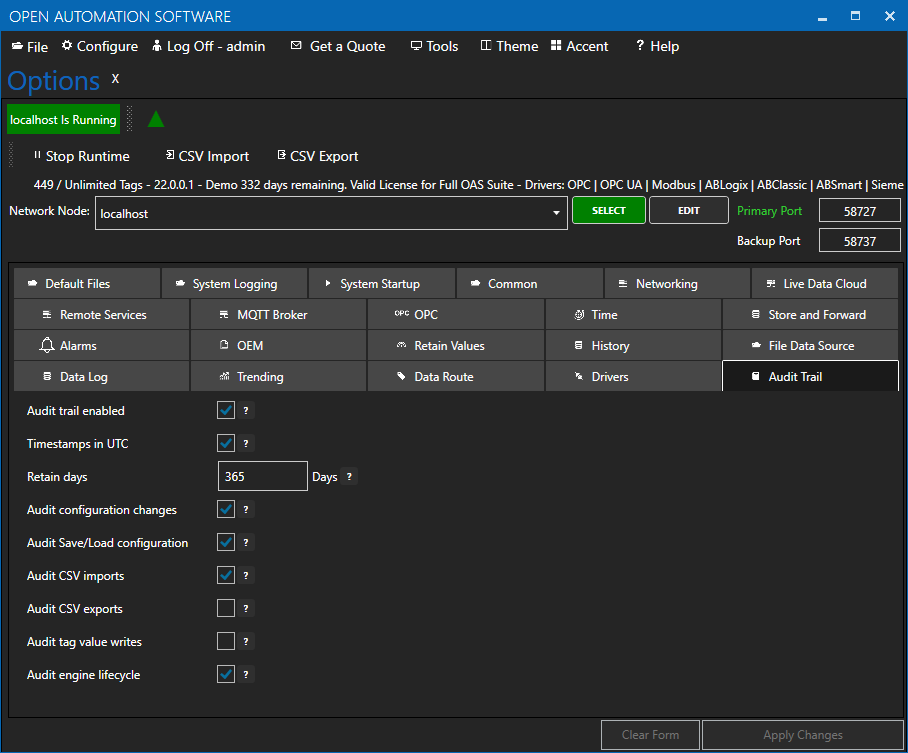Image resolution: width=908 pixels, height=753 pixels.
Task: Click the System Startup play icon
Action: coord(328,284)
